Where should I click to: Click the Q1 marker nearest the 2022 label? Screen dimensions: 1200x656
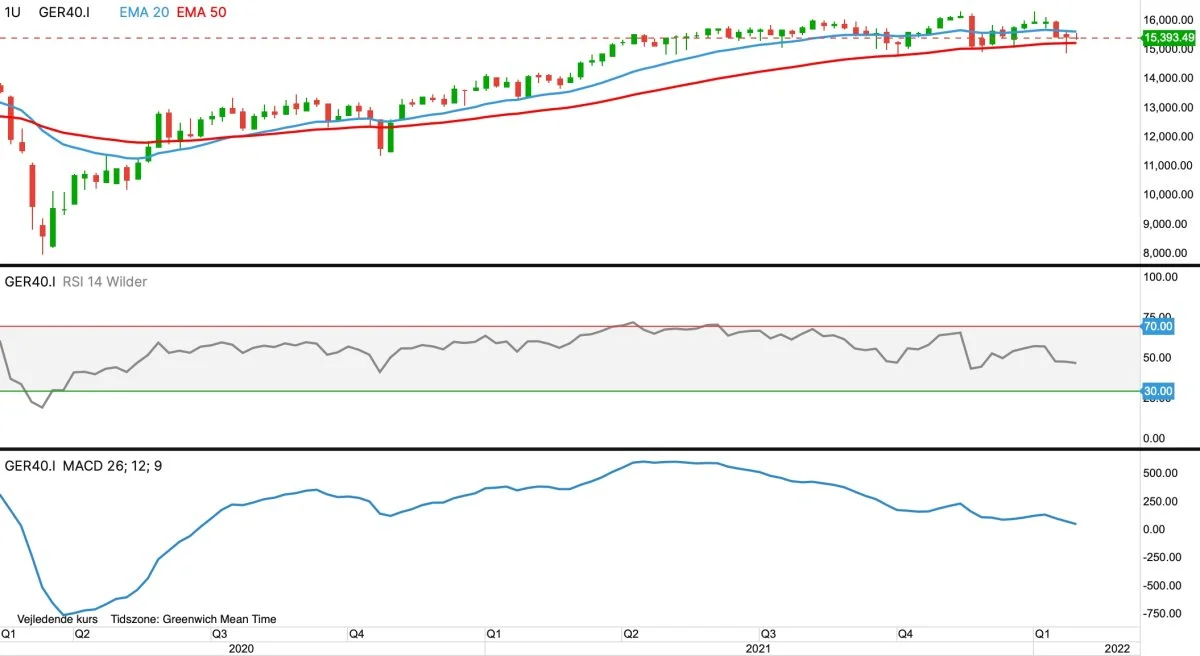(1042, 634)
